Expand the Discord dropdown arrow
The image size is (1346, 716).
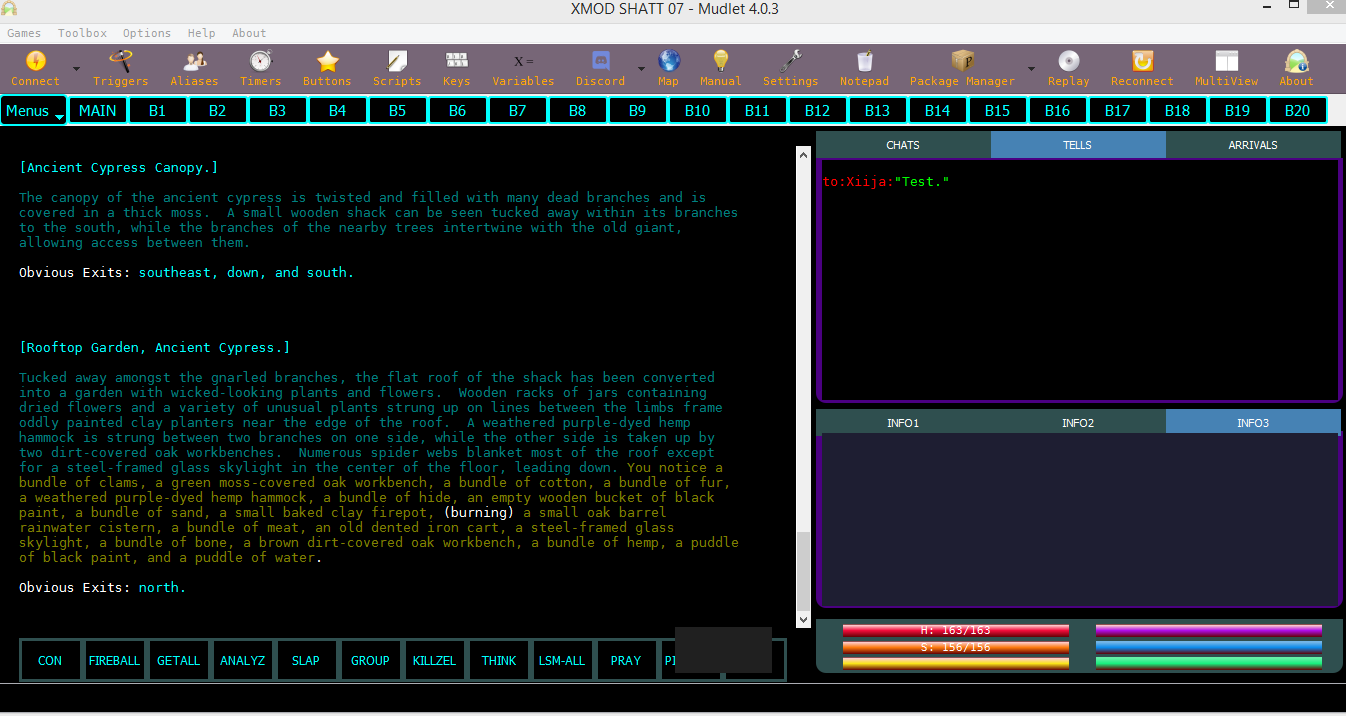coord(641,69)
